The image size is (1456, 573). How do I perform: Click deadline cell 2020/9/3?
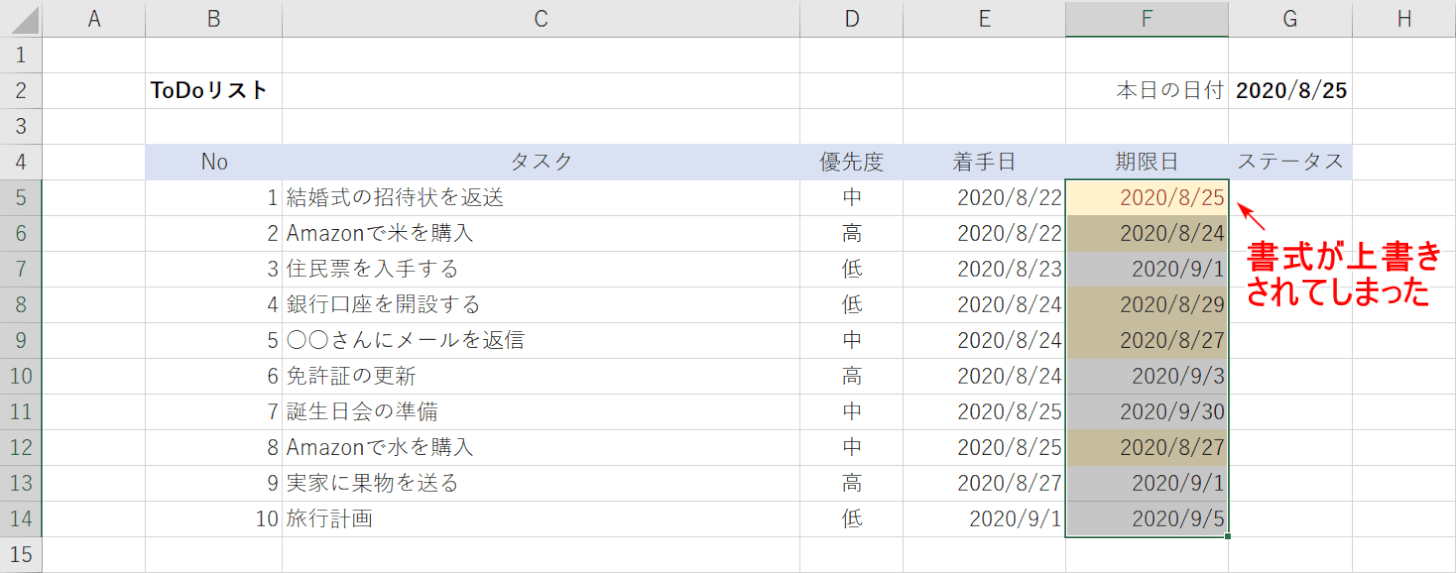[x=1148, y=377]
